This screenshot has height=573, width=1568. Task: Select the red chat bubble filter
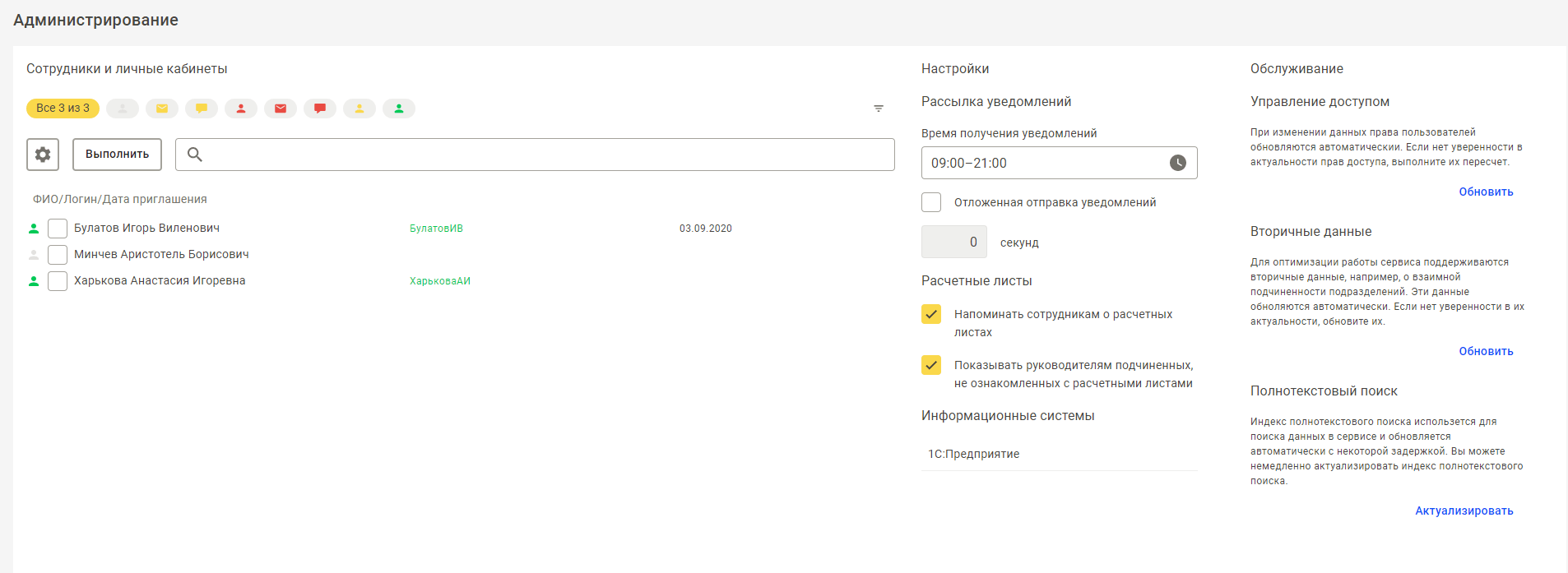click(320, 109)
